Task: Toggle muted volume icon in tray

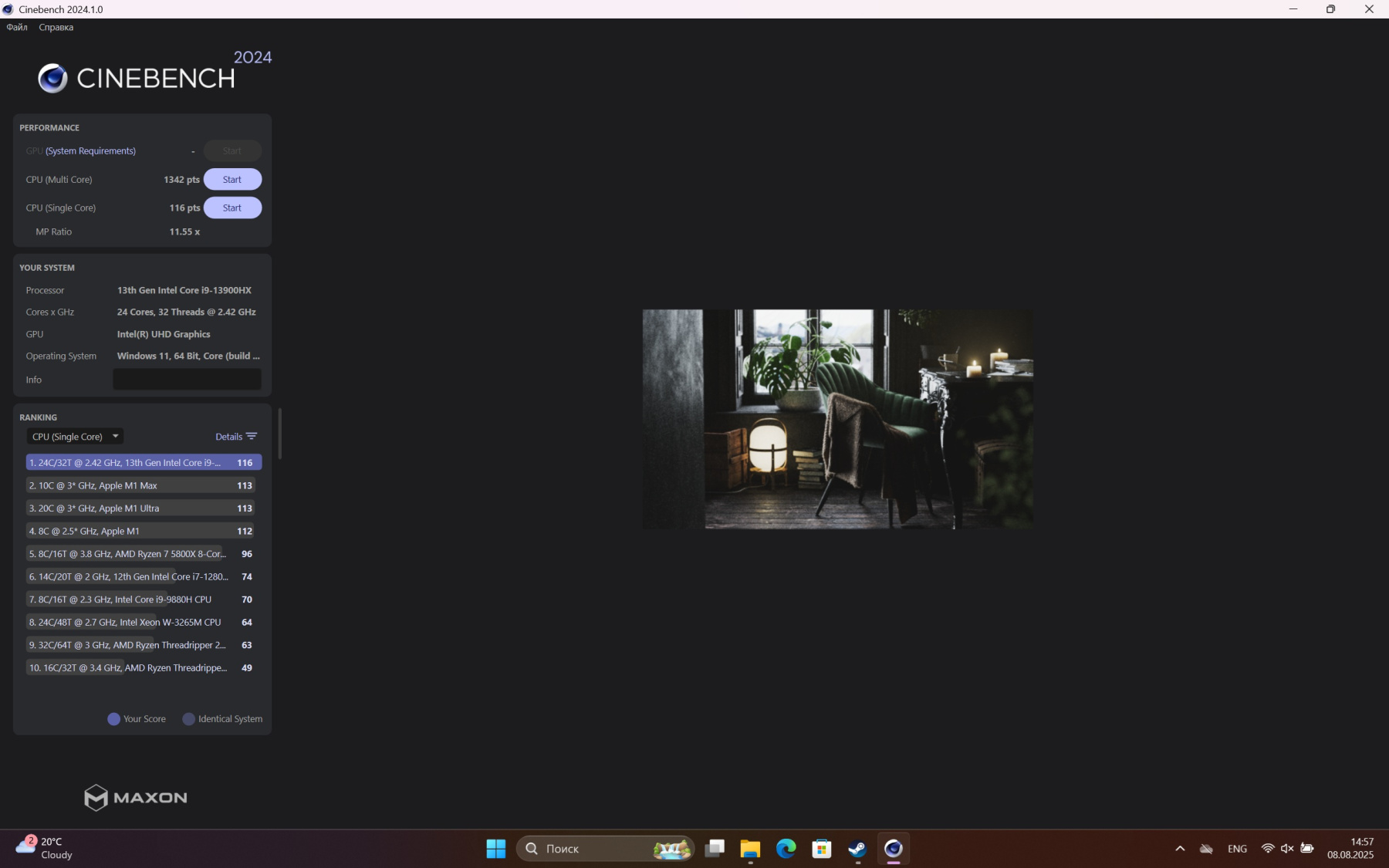Action: click(x=1287, y=849)
